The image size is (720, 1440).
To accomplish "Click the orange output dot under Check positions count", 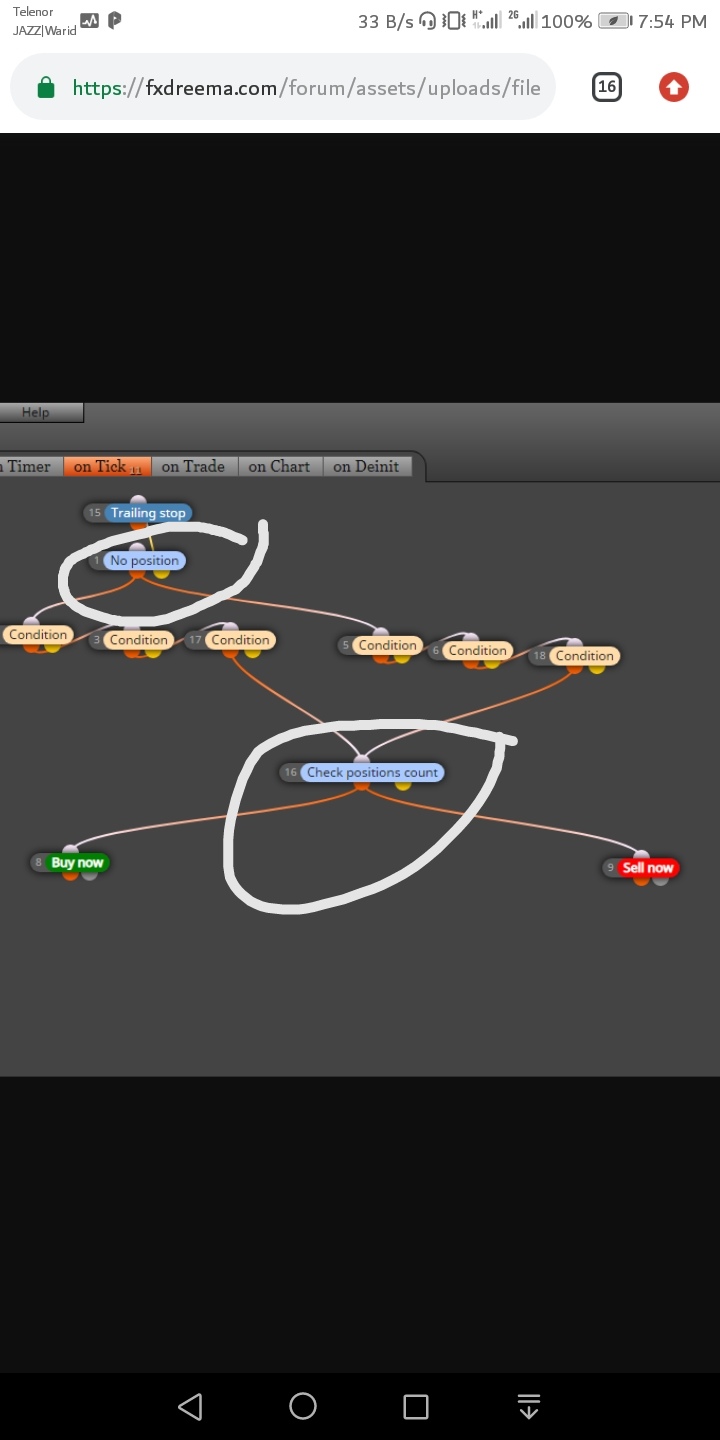I will point(362,785).
